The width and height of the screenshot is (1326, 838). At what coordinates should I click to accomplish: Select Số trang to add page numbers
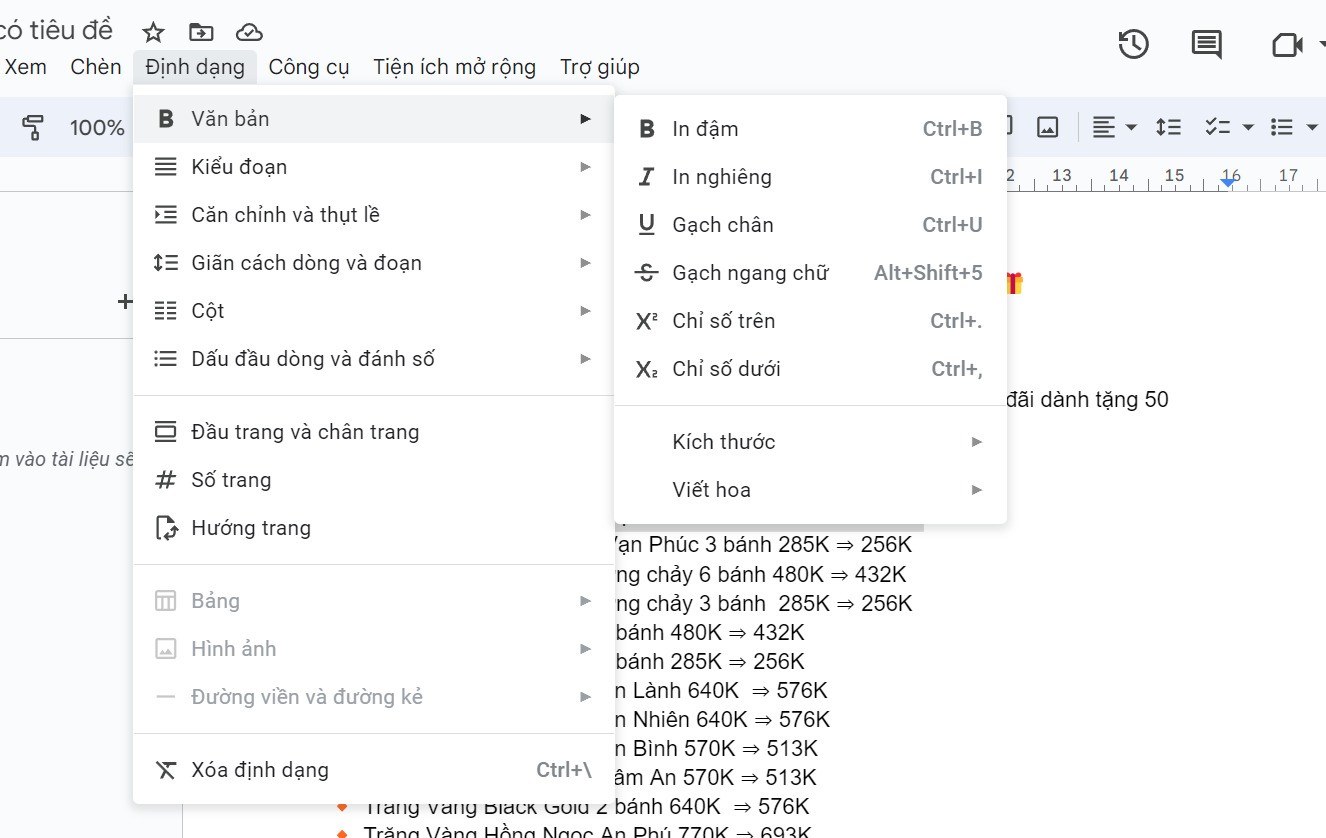230,479
